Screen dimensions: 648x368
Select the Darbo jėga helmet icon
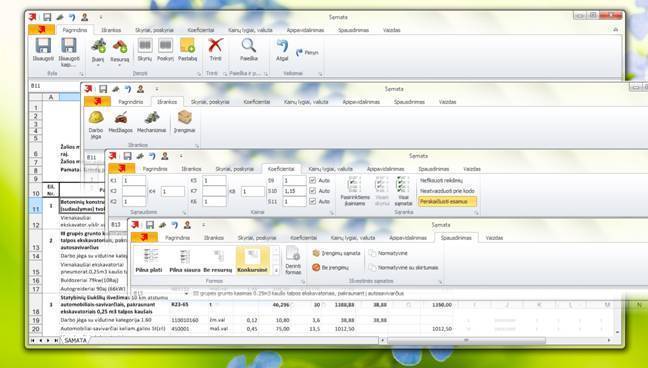[x=96, y=117]
